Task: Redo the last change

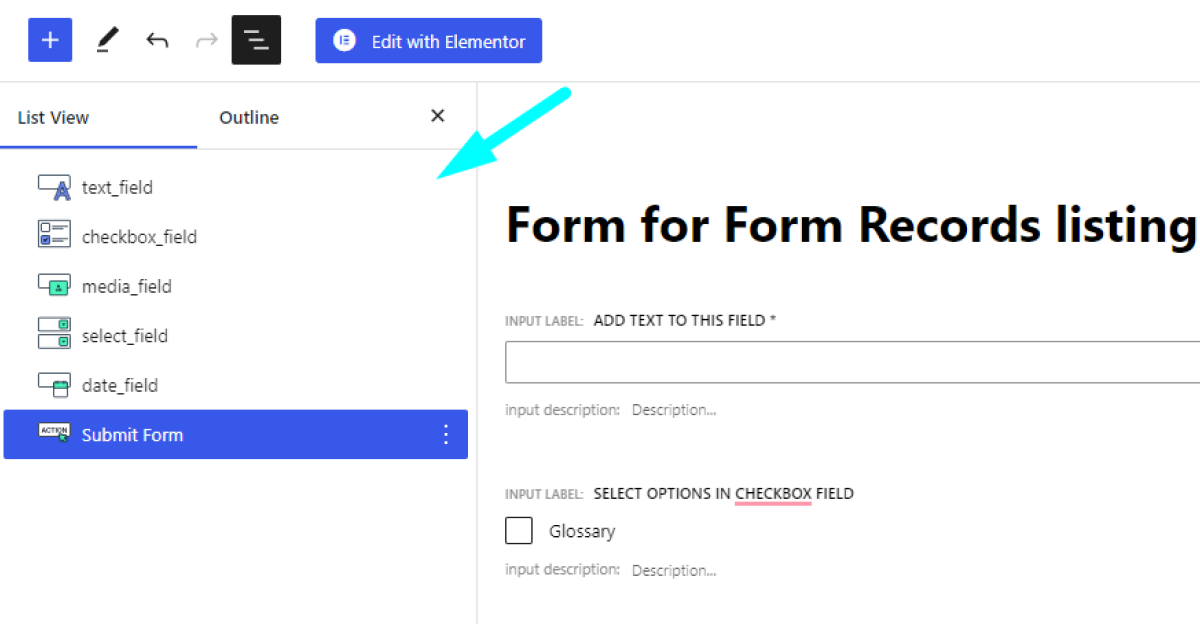Action: click(x=206, y=40)
